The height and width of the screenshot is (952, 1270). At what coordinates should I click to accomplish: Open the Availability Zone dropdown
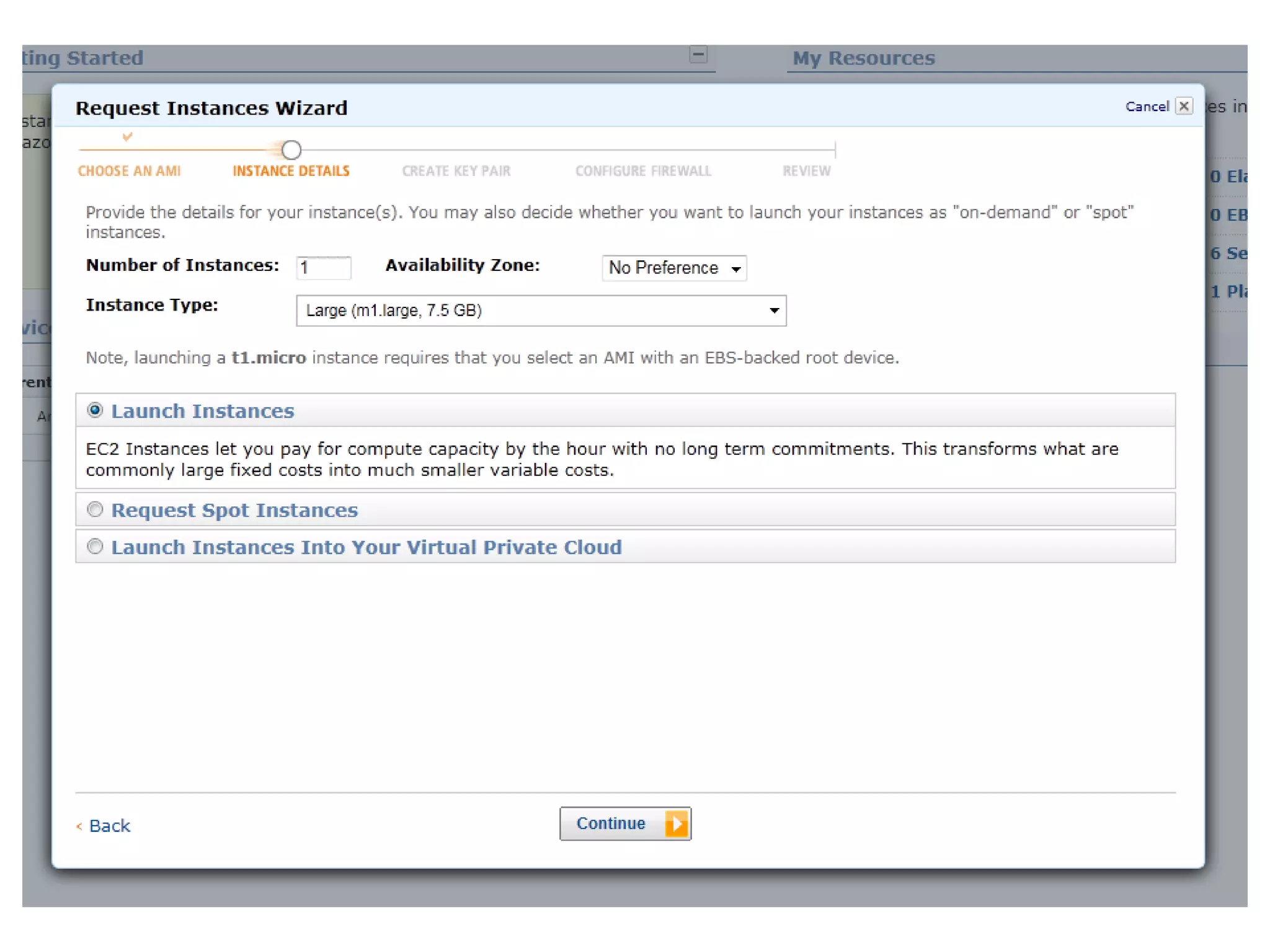[x=673, y=268]
